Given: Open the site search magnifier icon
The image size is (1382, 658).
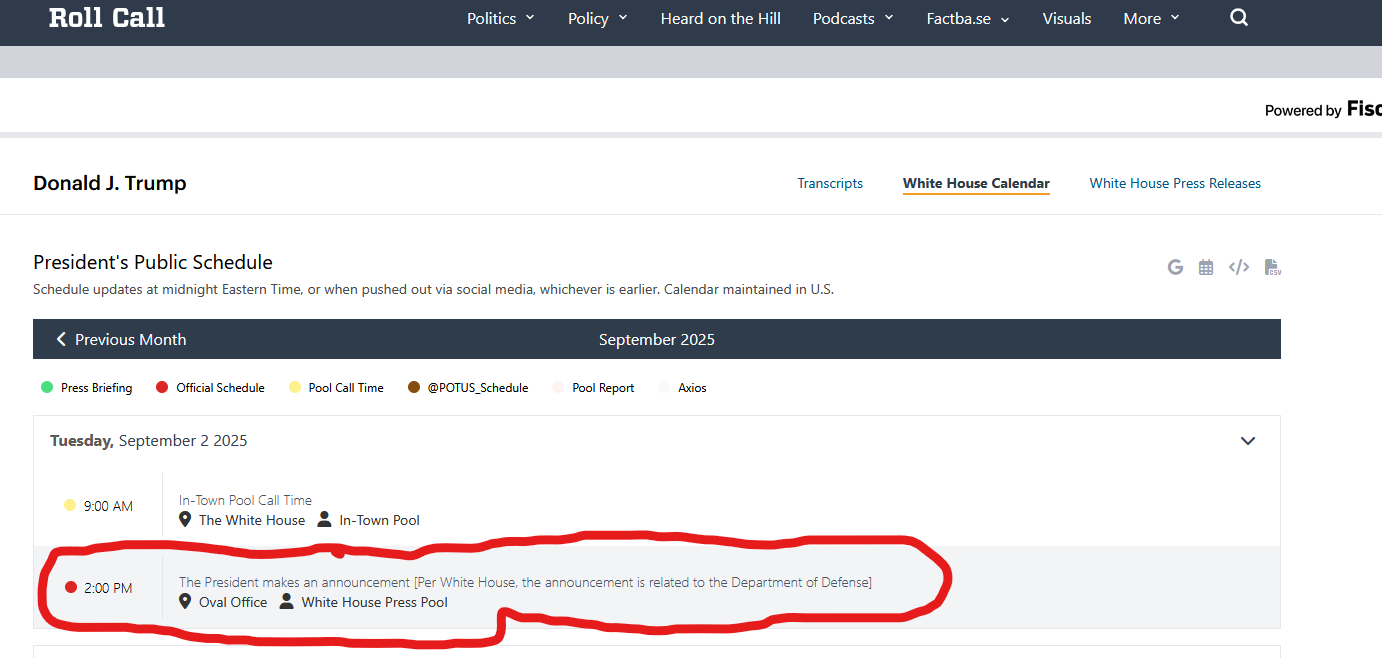Looking at the screenshot, I should pyautogui.click(x=1239, y=18).
